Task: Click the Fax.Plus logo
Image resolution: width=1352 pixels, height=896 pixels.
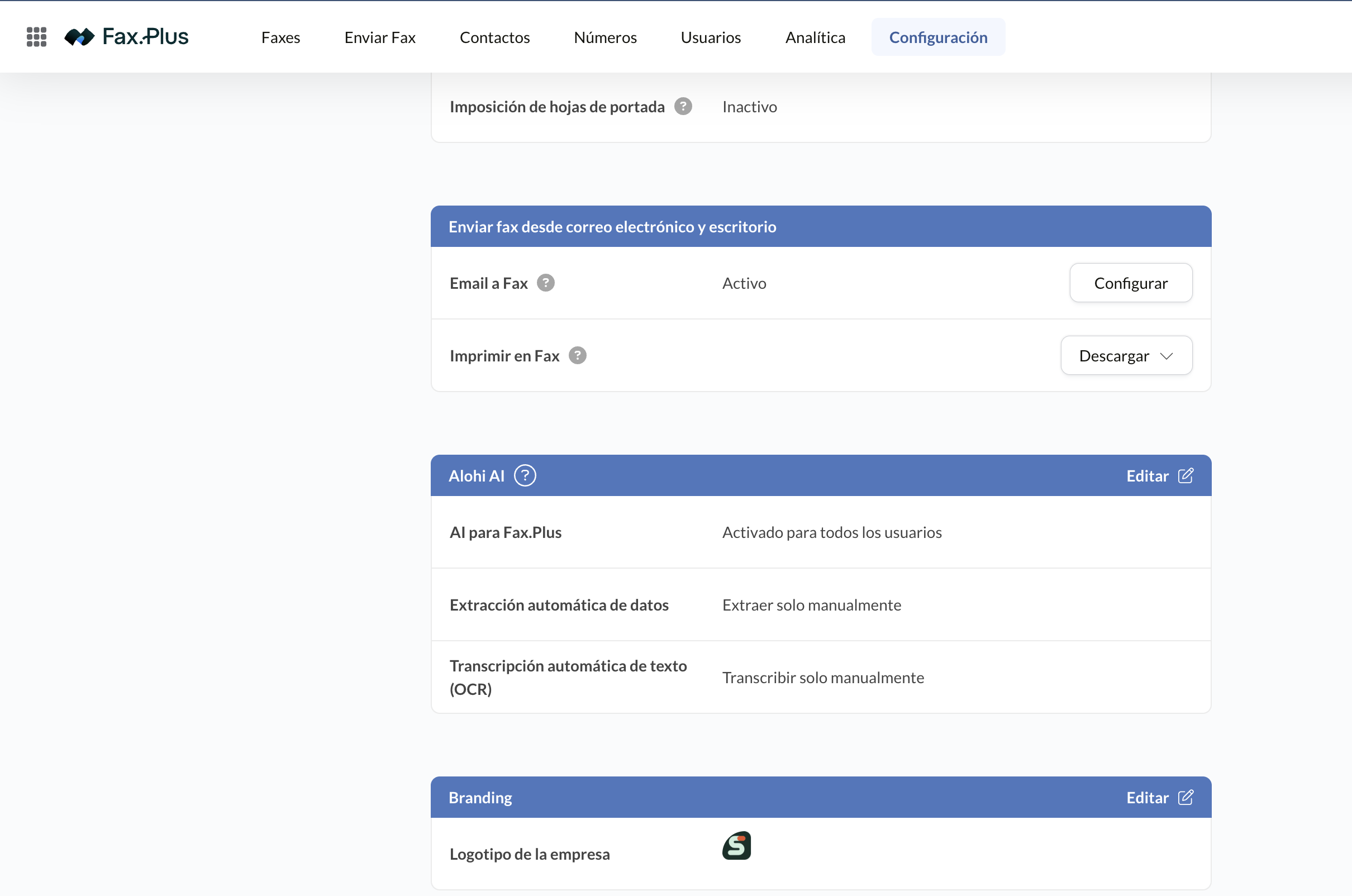Action: click(126, 37)
